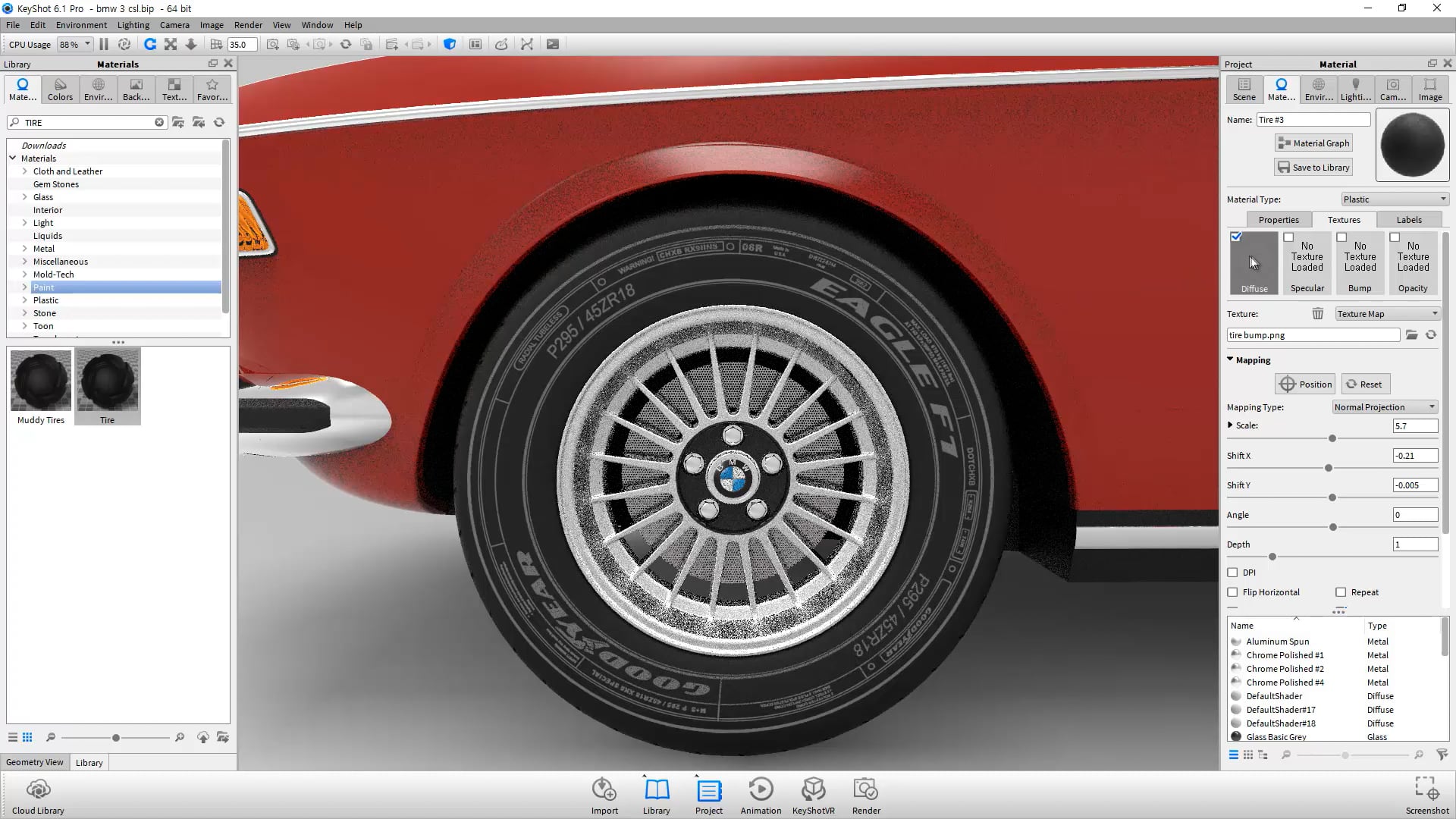1456x819 pixels.
Task: Toggle the Project panel button
Action: click(x=709, y=796)
